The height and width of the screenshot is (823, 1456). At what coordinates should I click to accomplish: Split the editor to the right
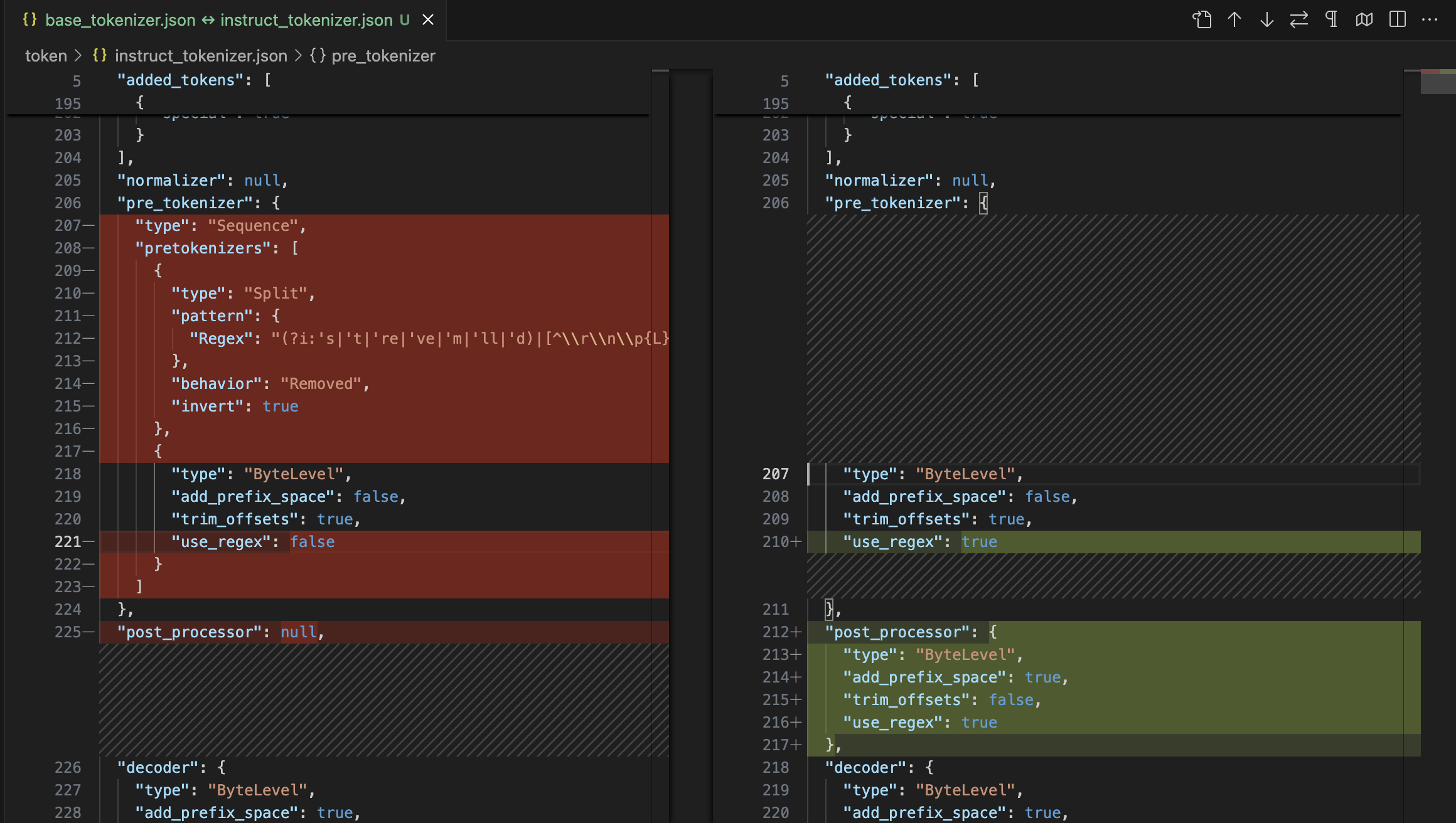coord(1398,19)
